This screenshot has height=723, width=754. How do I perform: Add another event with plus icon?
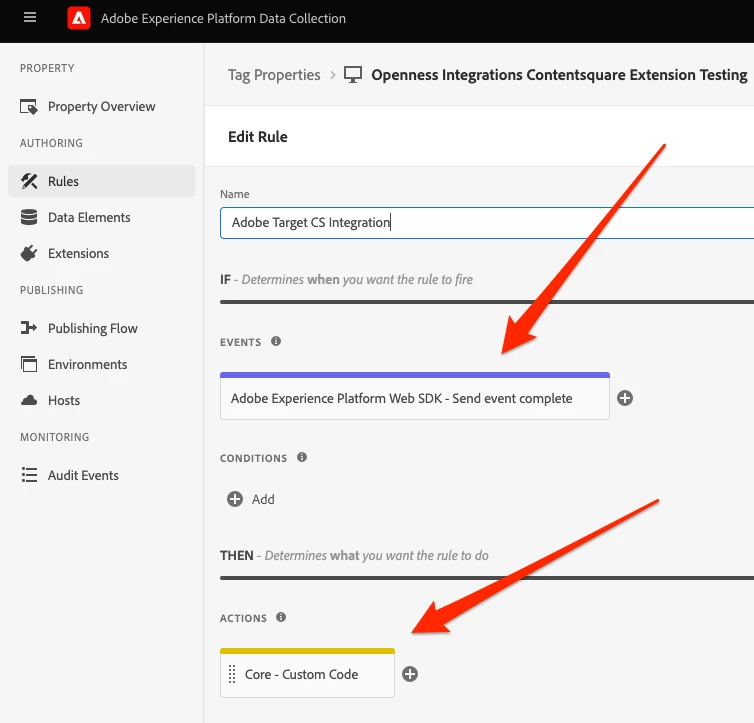coord(625,398)
